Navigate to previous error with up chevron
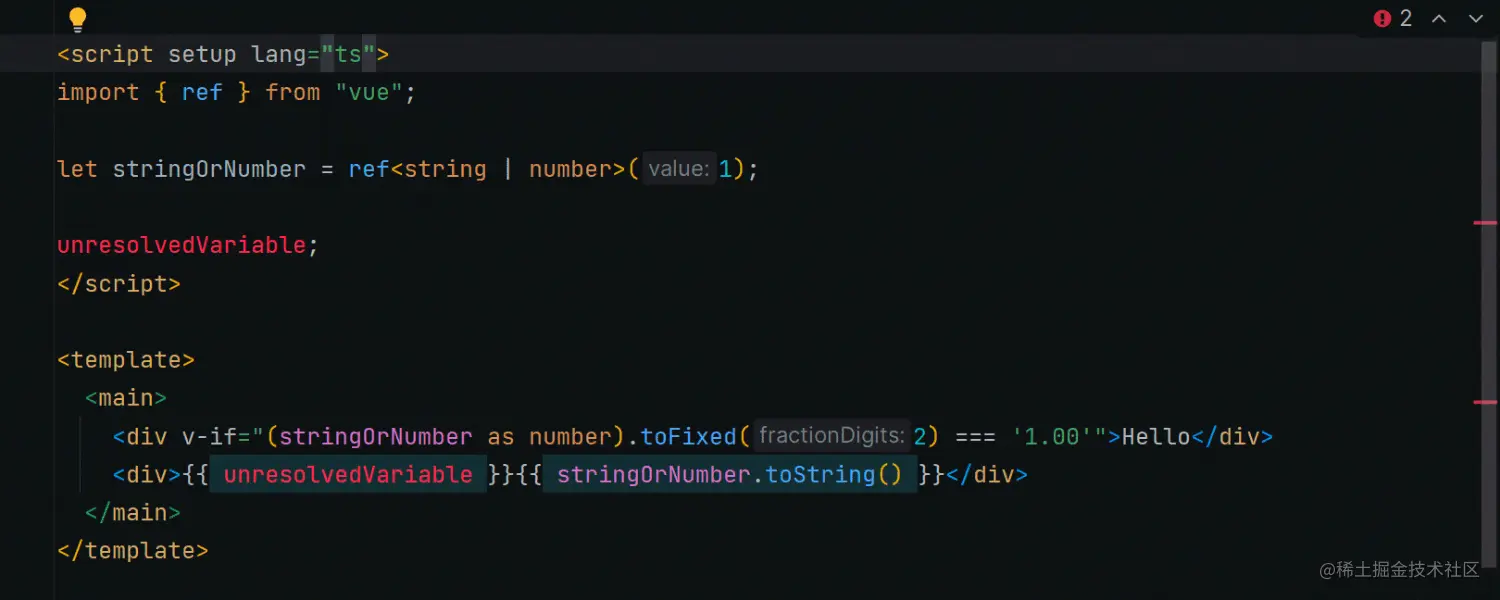This screenshot has width=1500, height=600. 1439,18
